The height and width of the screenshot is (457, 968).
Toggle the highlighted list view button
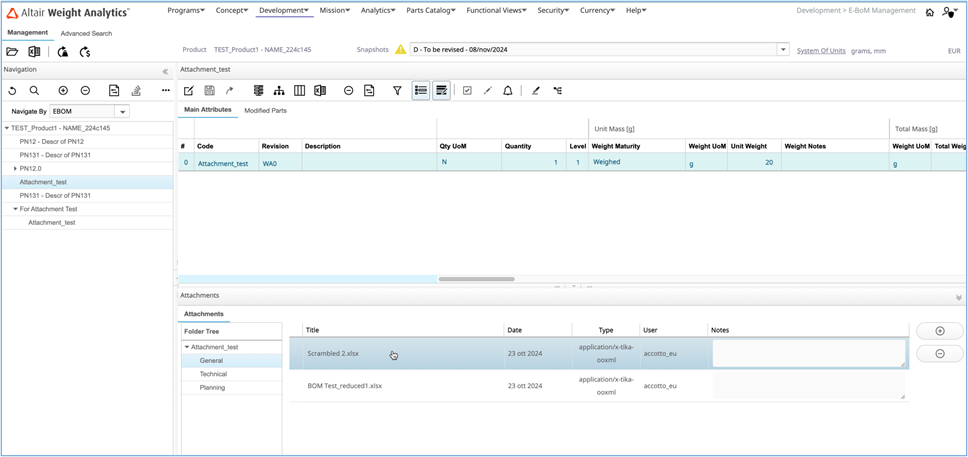tap(421, 91)
